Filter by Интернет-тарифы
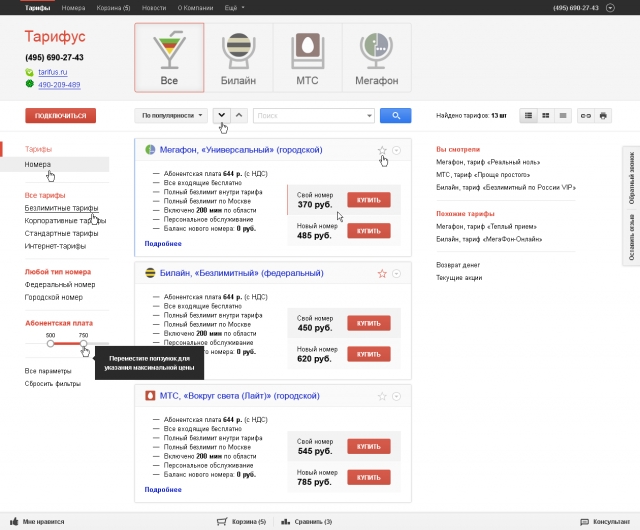 click(x=55, y=246)
